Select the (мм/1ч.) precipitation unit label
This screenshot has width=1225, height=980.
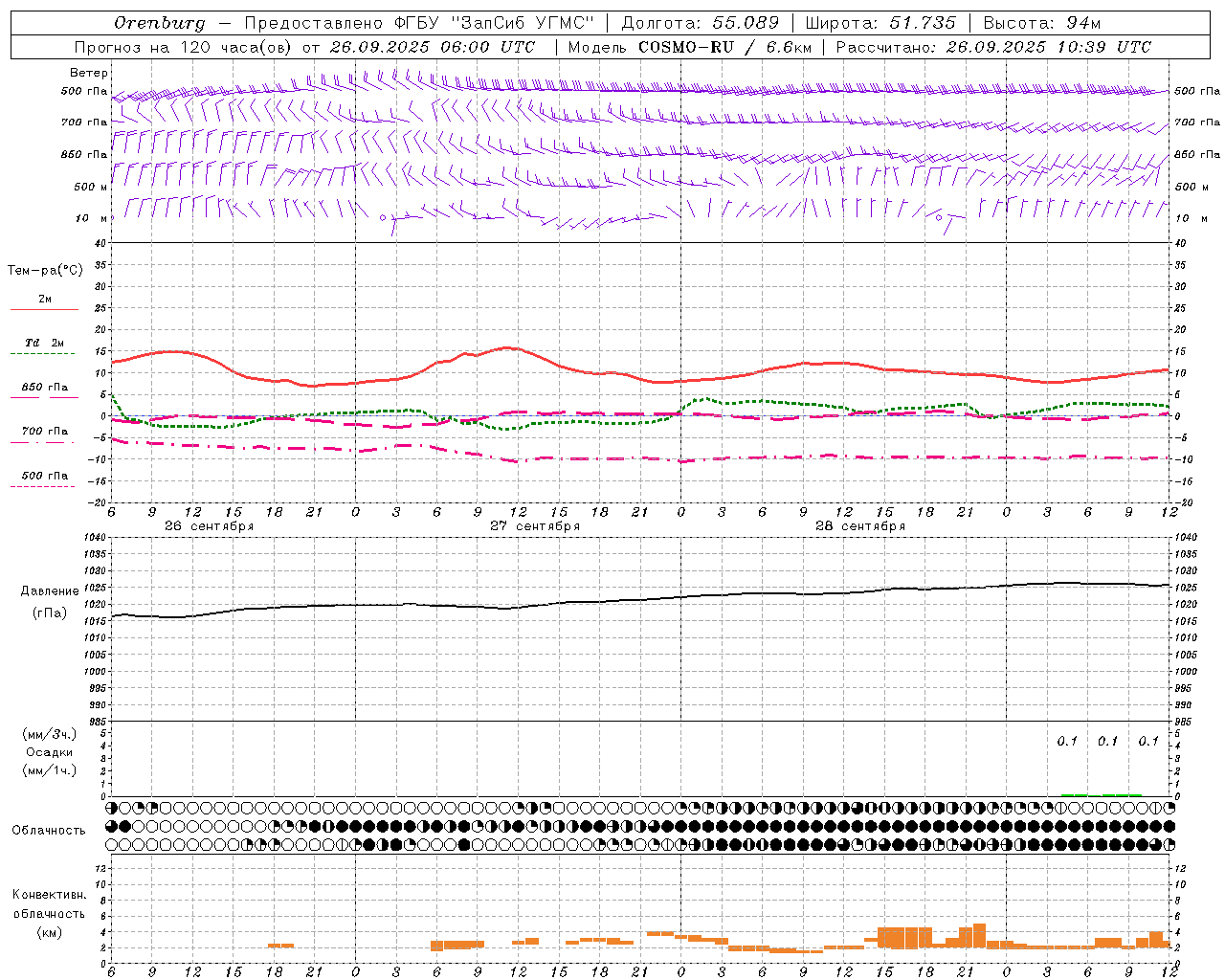click(x=50, y=770)
